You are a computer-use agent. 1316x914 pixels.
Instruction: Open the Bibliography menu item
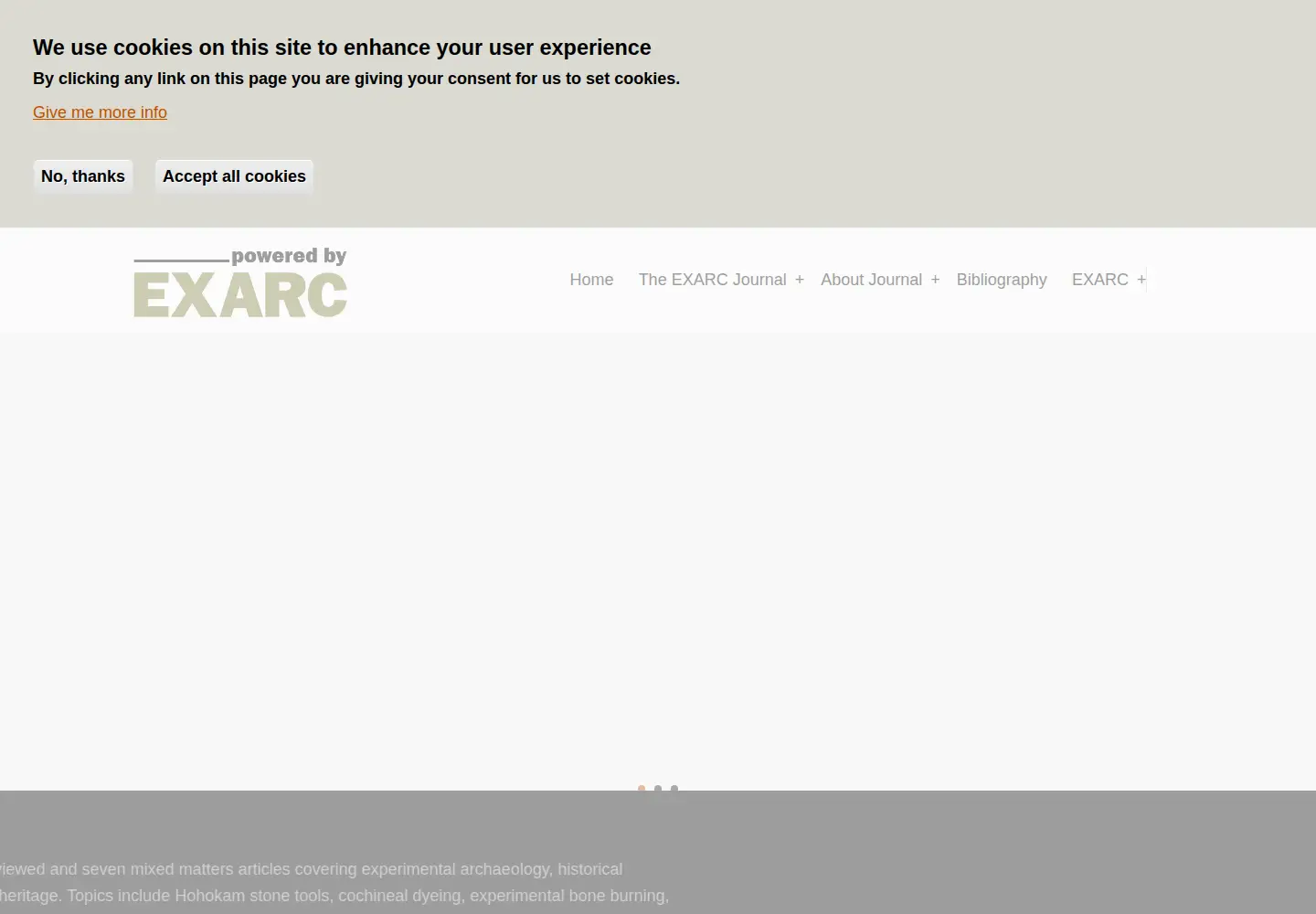tap(1002, 280)
